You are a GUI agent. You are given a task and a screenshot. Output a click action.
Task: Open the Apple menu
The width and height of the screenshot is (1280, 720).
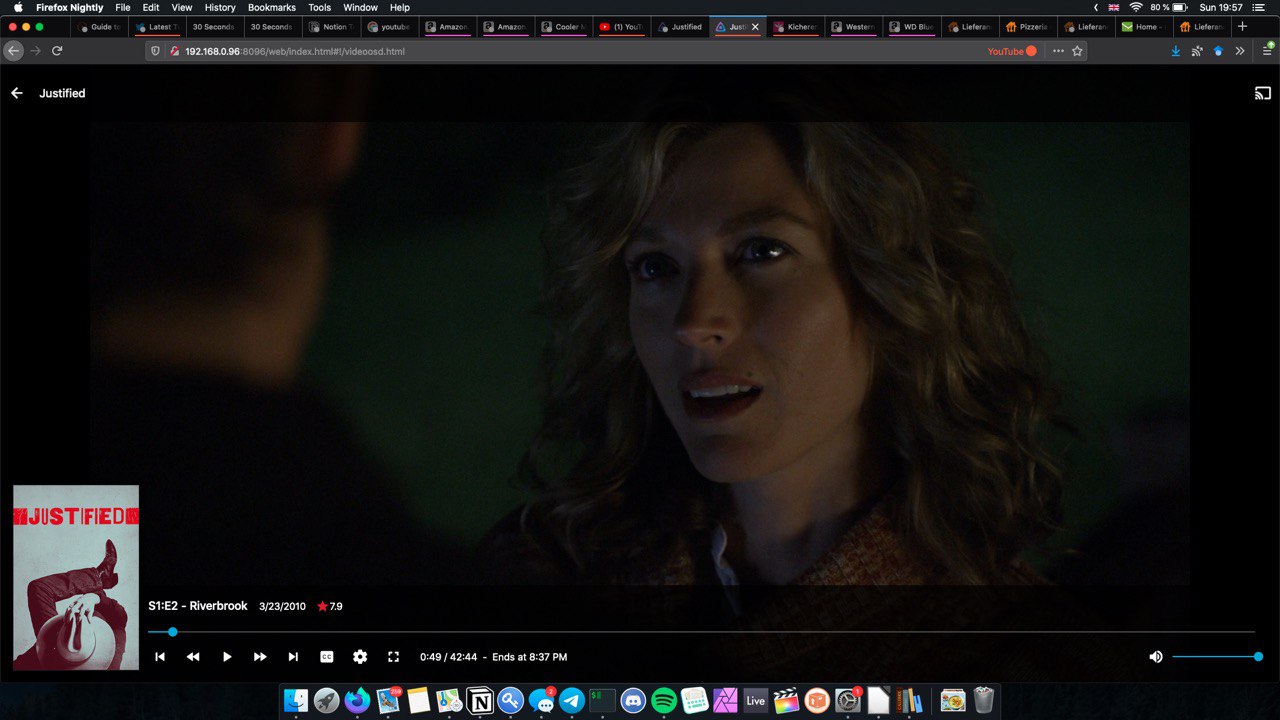coord(18,7)
